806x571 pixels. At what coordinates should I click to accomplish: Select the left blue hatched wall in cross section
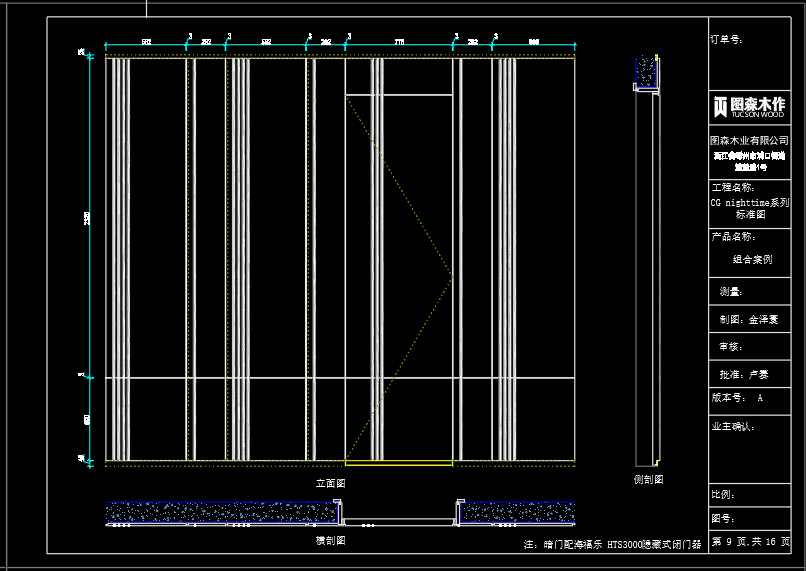point(220,513)
